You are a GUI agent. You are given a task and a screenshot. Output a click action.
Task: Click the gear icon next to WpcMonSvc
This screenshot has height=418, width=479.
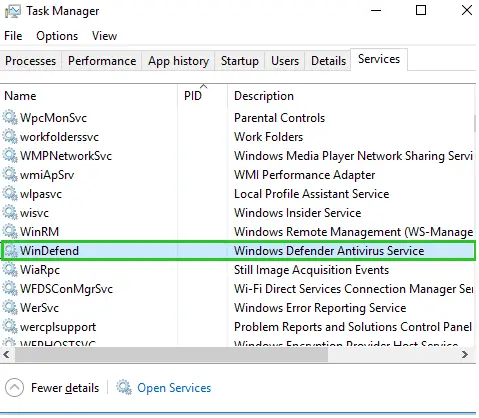10,117
